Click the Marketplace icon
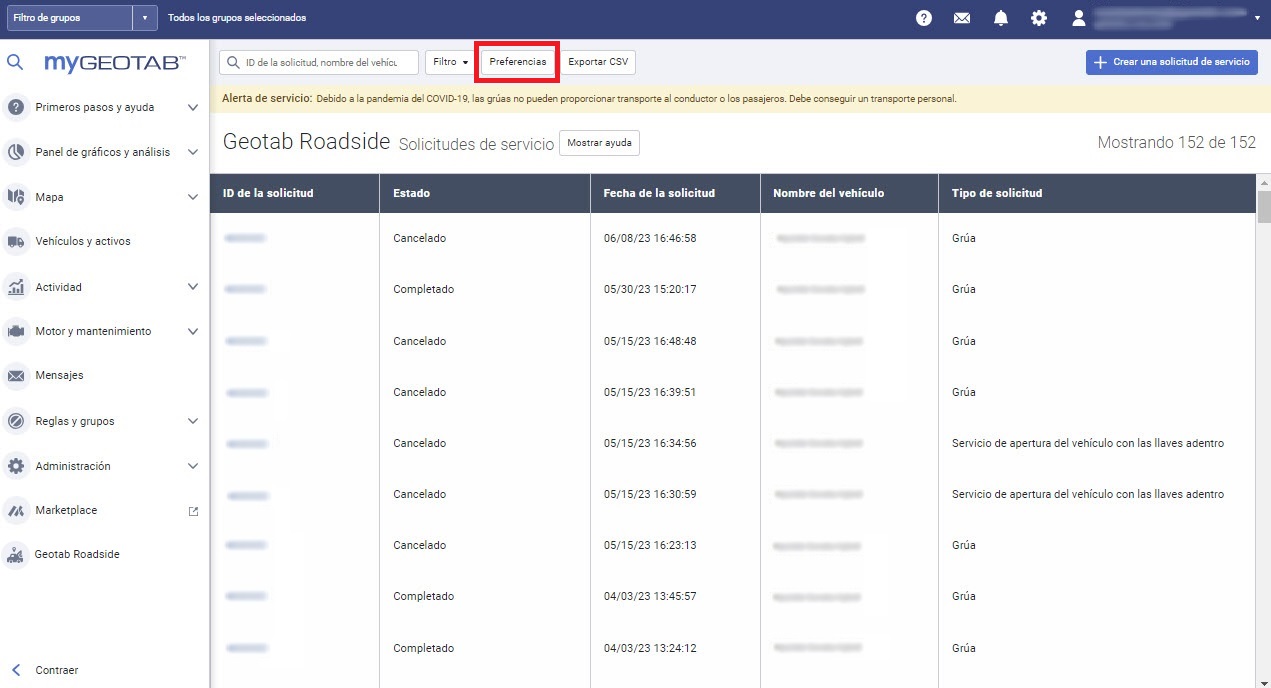 16,510
